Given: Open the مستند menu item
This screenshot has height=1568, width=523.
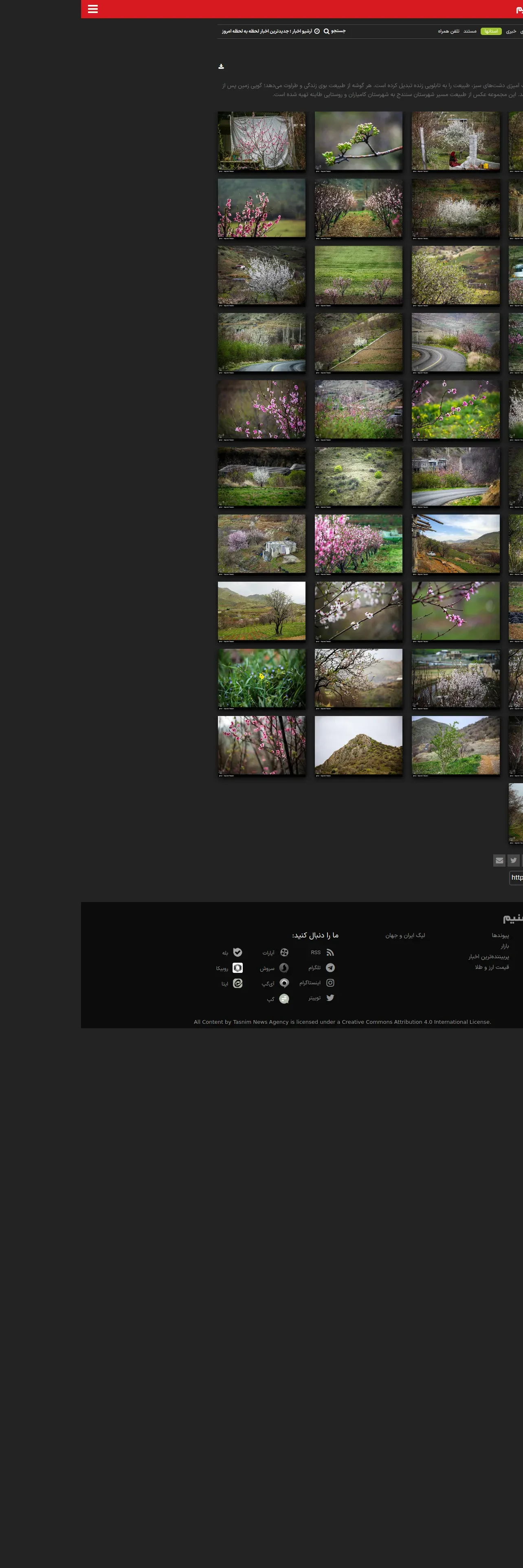Looking at the screenshot, I should tap(470, 31).
